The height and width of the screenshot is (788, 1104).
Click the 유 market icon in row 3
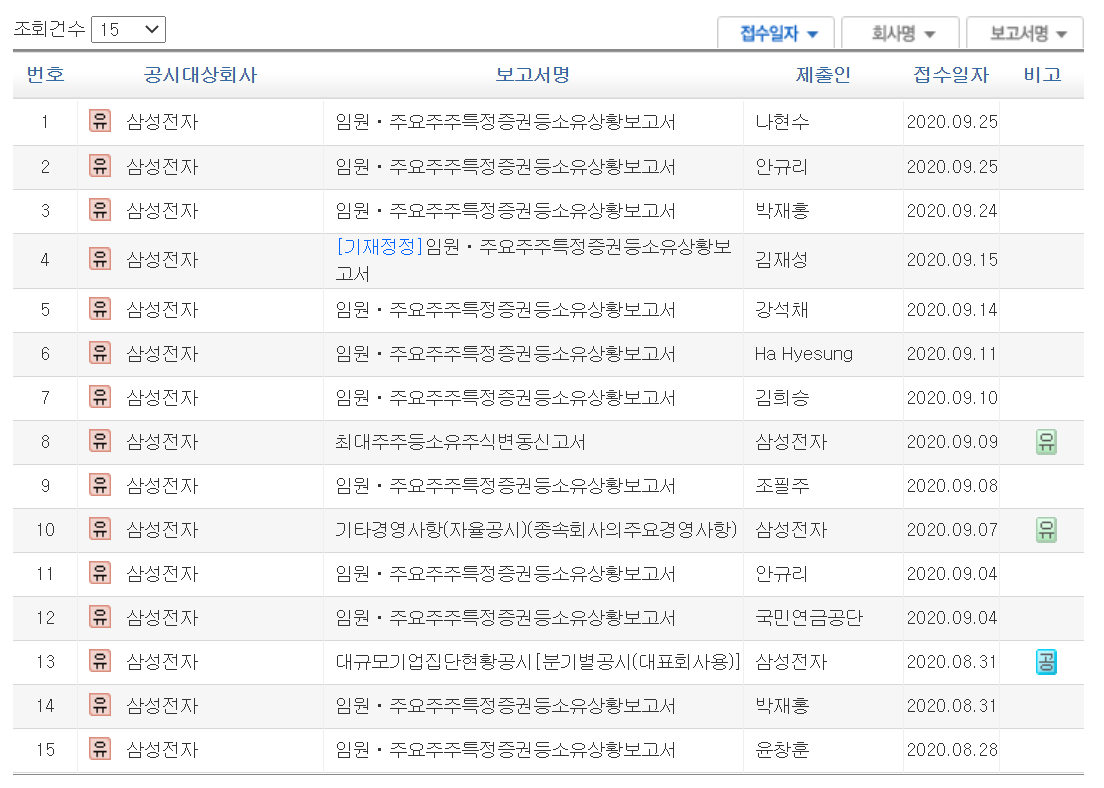pyautogui.click(x=100, y=210)
